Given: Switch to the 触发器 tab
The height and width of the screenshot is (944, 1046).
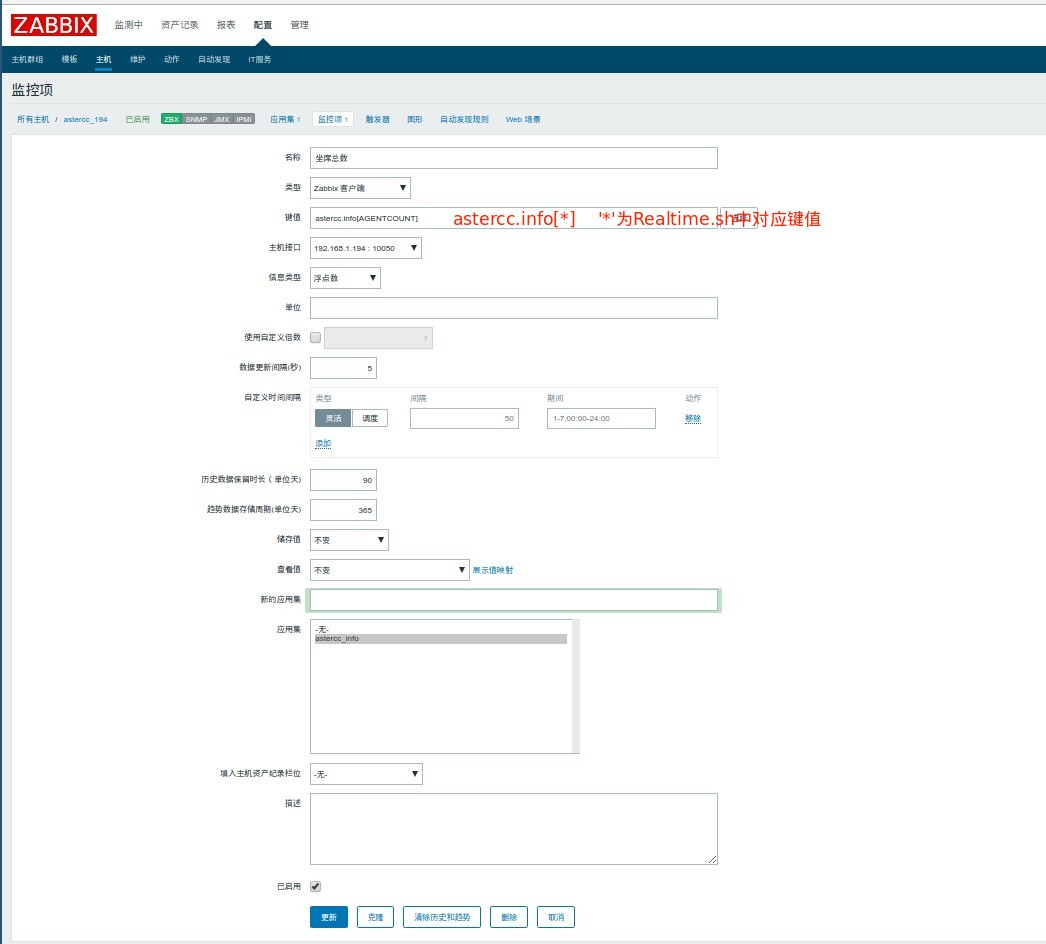Looking at the screenshot, I should (377, 119).
